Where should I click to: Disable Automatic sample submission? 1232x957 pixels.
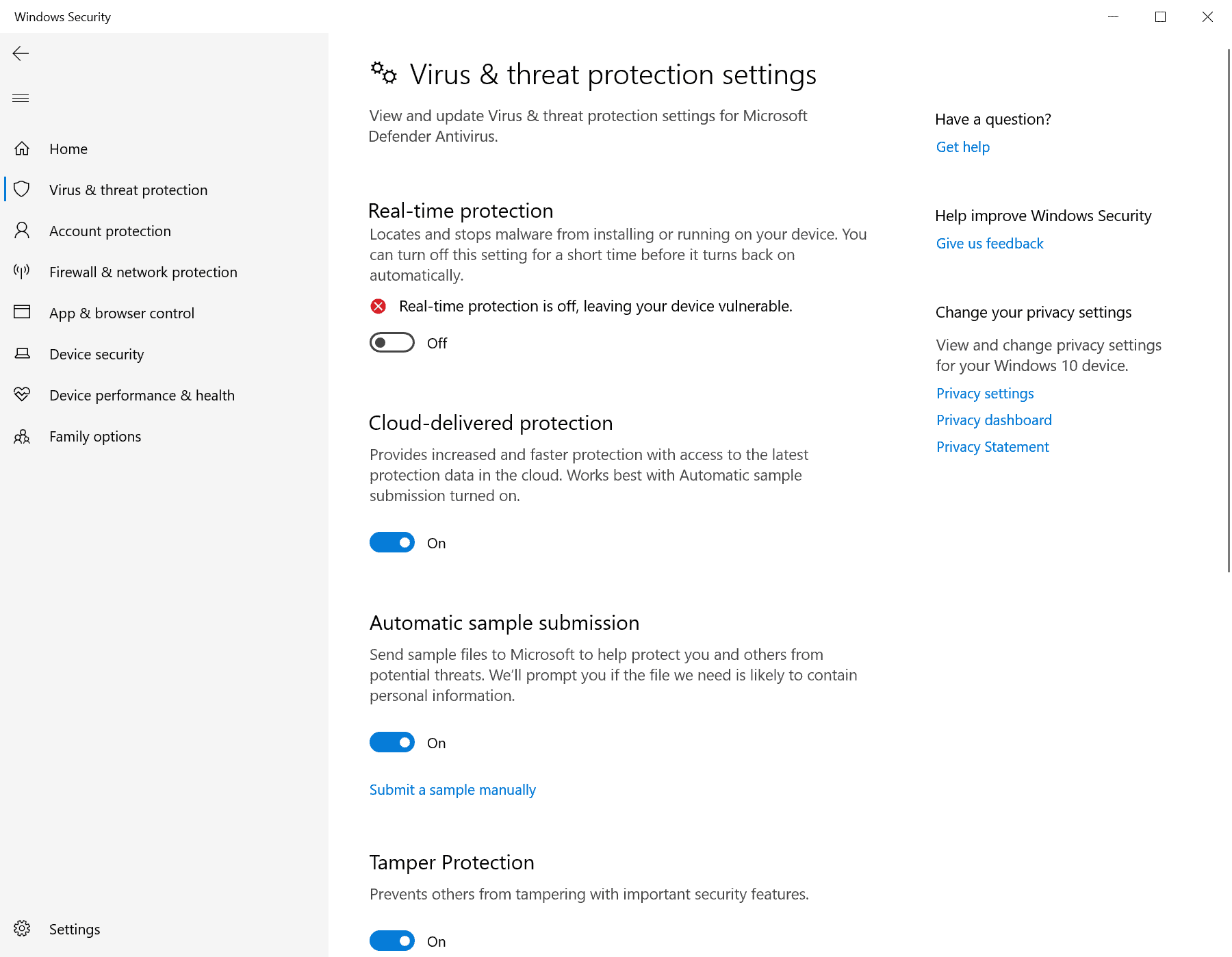click(392, 742)
